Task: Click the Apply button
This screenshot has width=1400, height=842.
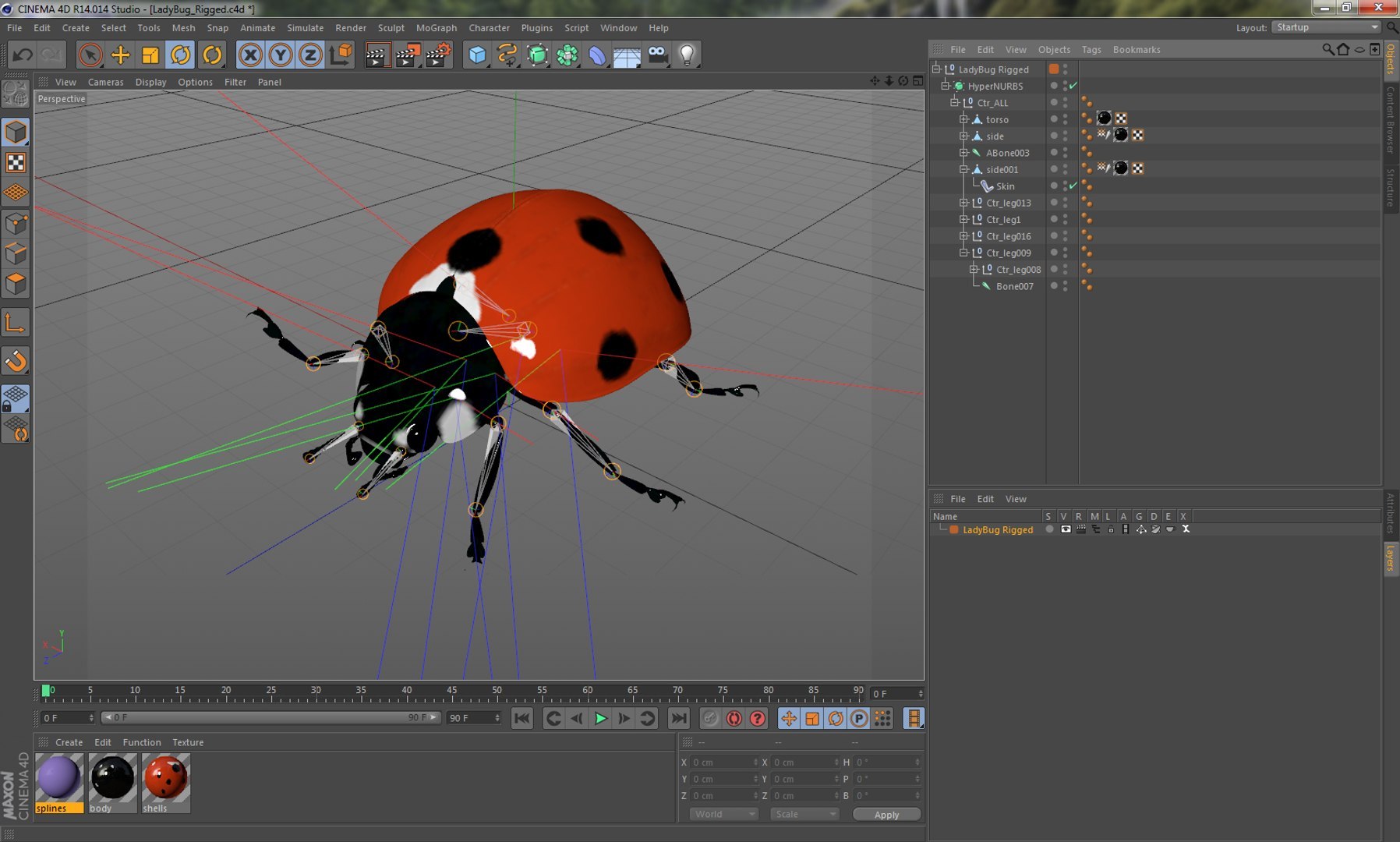Action: click(x=886, y=814)
